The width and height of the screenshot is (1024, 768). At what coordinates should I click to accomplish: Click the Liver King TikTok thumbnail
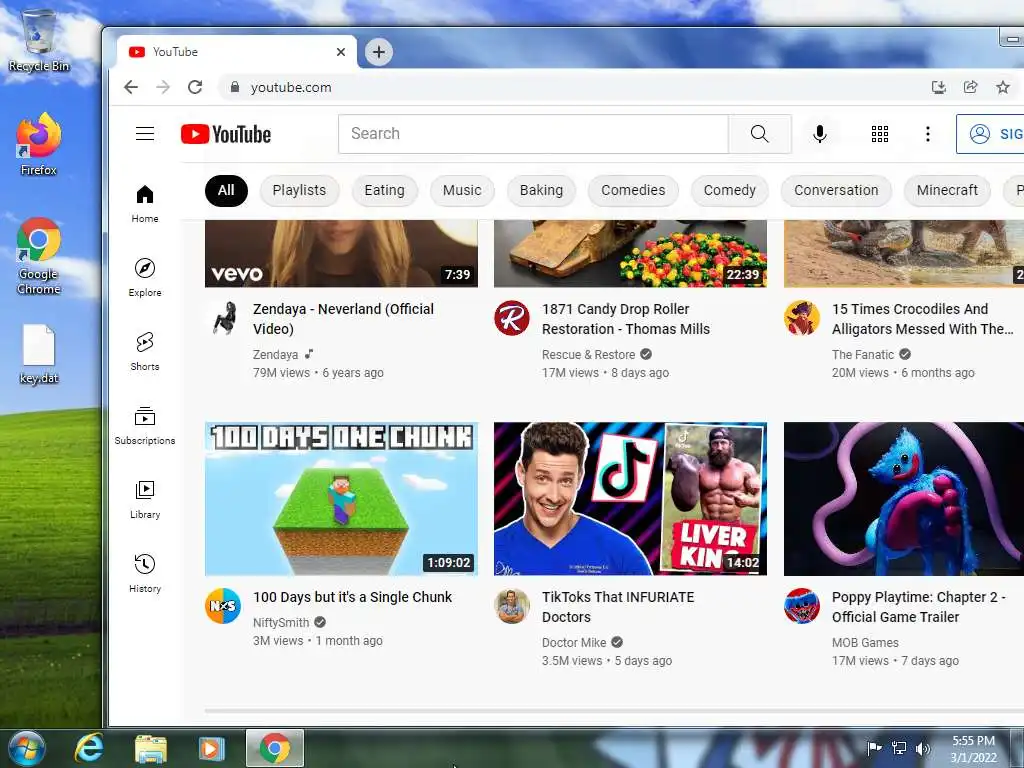(x=630, y=499)
